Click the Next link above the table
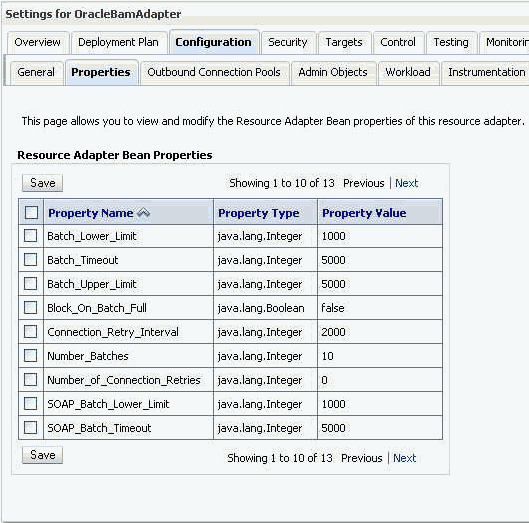Viewport: 529px width, 523px height. 407,183
